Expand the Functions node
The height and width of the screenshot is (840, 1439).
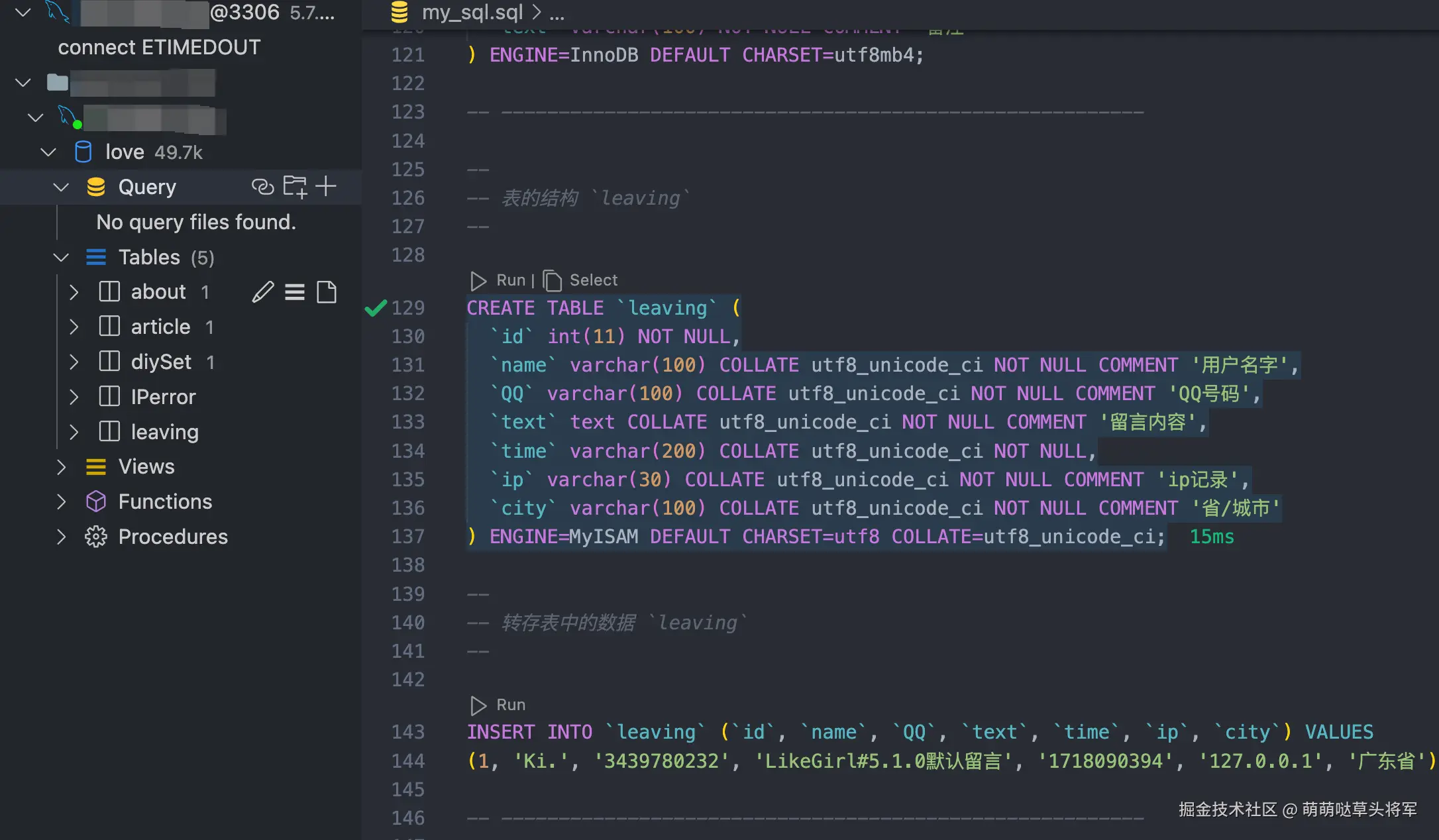click(x=62, y=501)
